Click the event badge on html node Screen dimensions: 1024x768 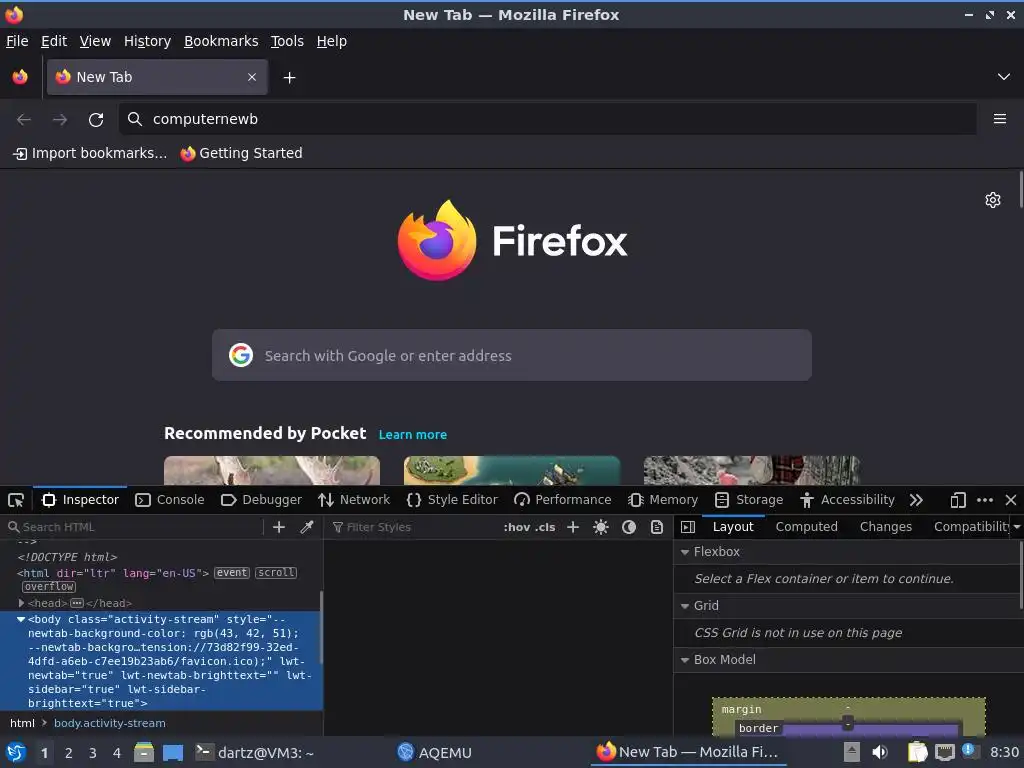click(232, 573)
